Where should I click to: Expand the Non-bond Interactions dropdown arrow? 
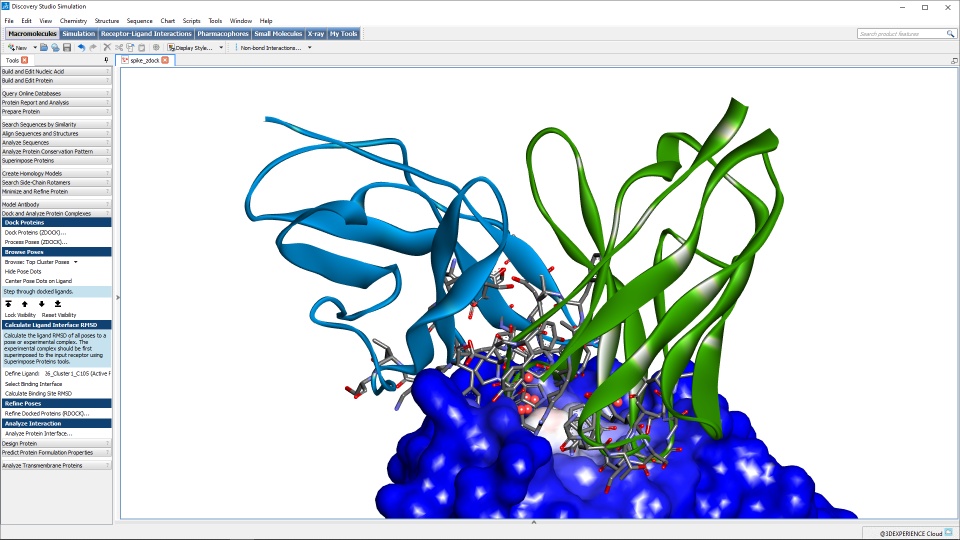click(309, 47)
